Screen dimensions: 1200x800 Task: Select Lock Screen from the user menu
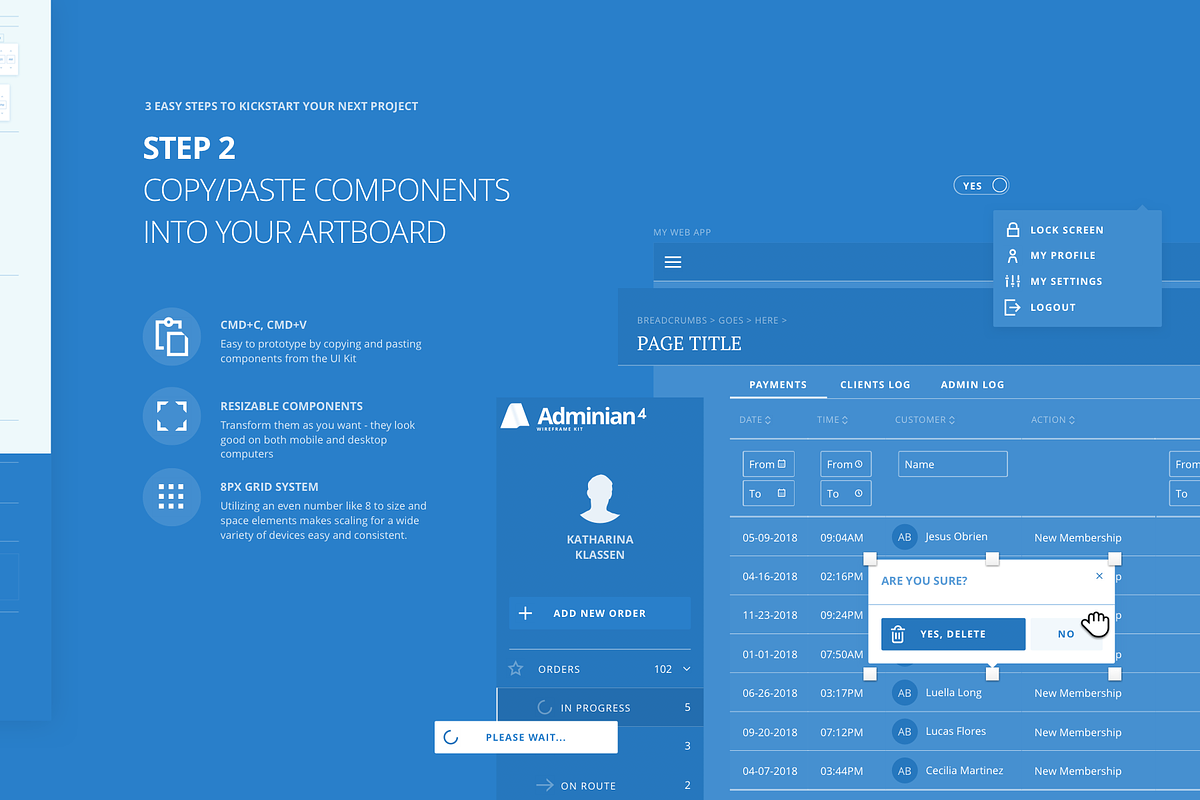click(x=1067, y=230)
